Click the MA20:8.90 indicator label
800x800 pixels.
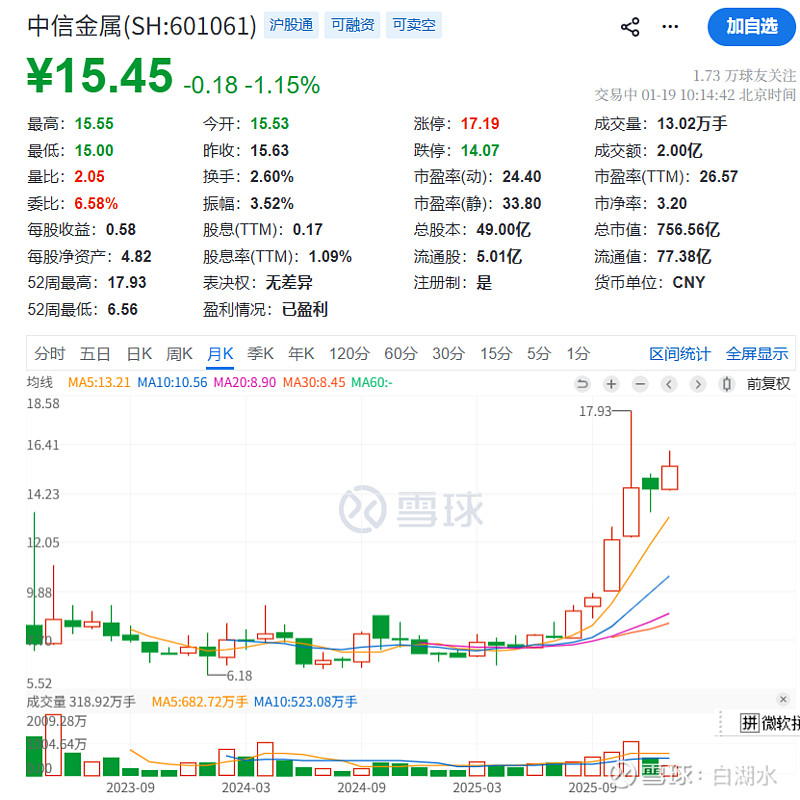(245, 382)
